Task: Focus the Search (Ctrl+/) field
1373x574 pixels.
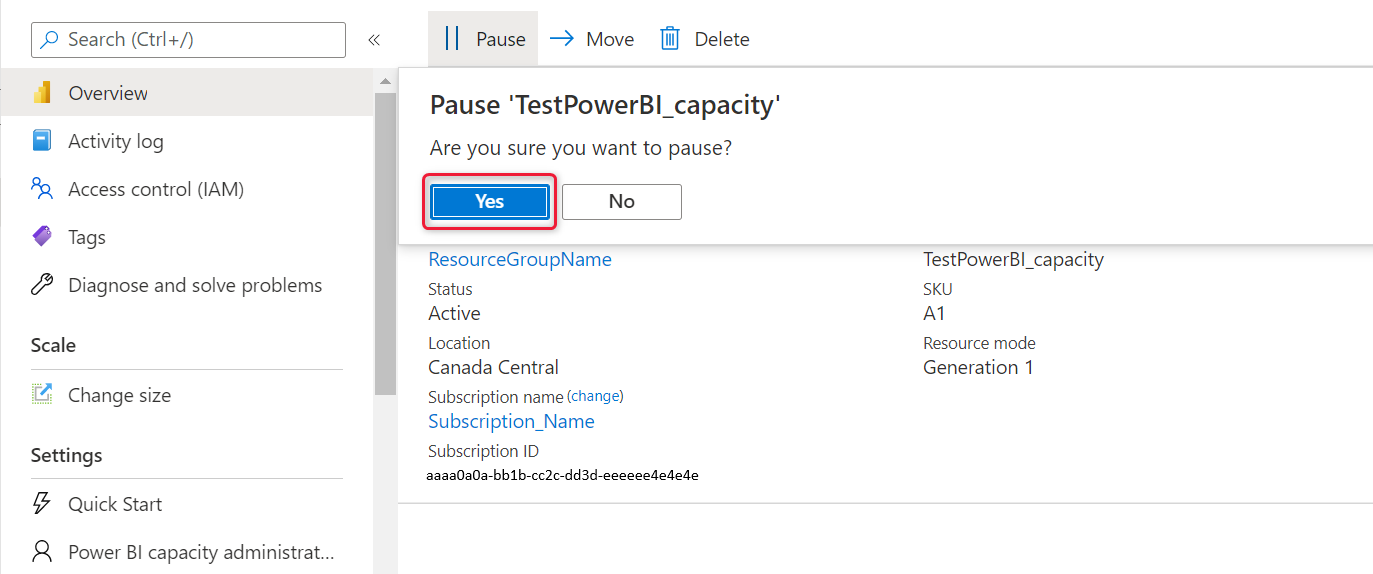Action: [x=190, y=40]
